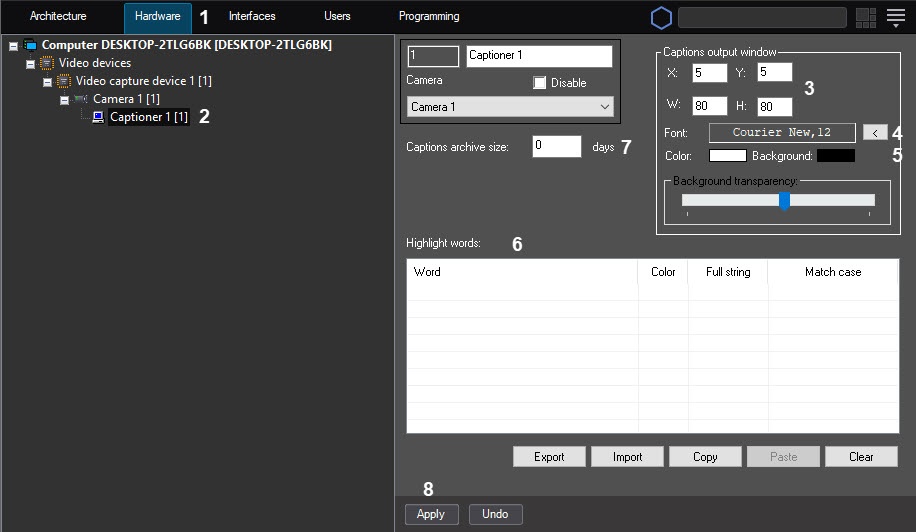Image resolution: width=916 pixels, height=532 pixels.
Task: Toggle the Disable checkbox
Action: [x=541, y=83]
